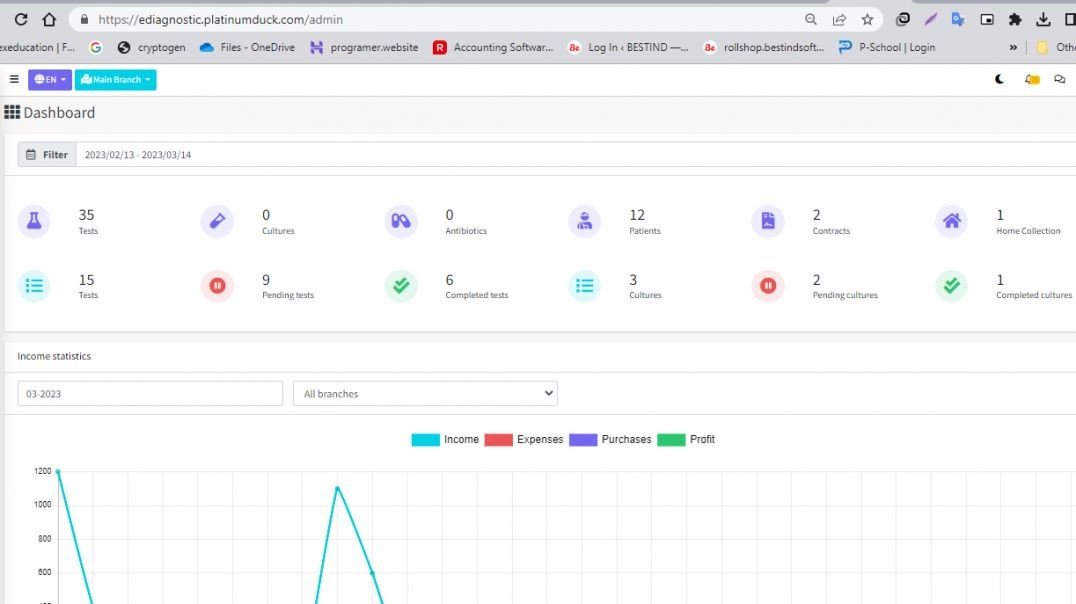Select the Patients icon on the dashboard

point(584,221)
